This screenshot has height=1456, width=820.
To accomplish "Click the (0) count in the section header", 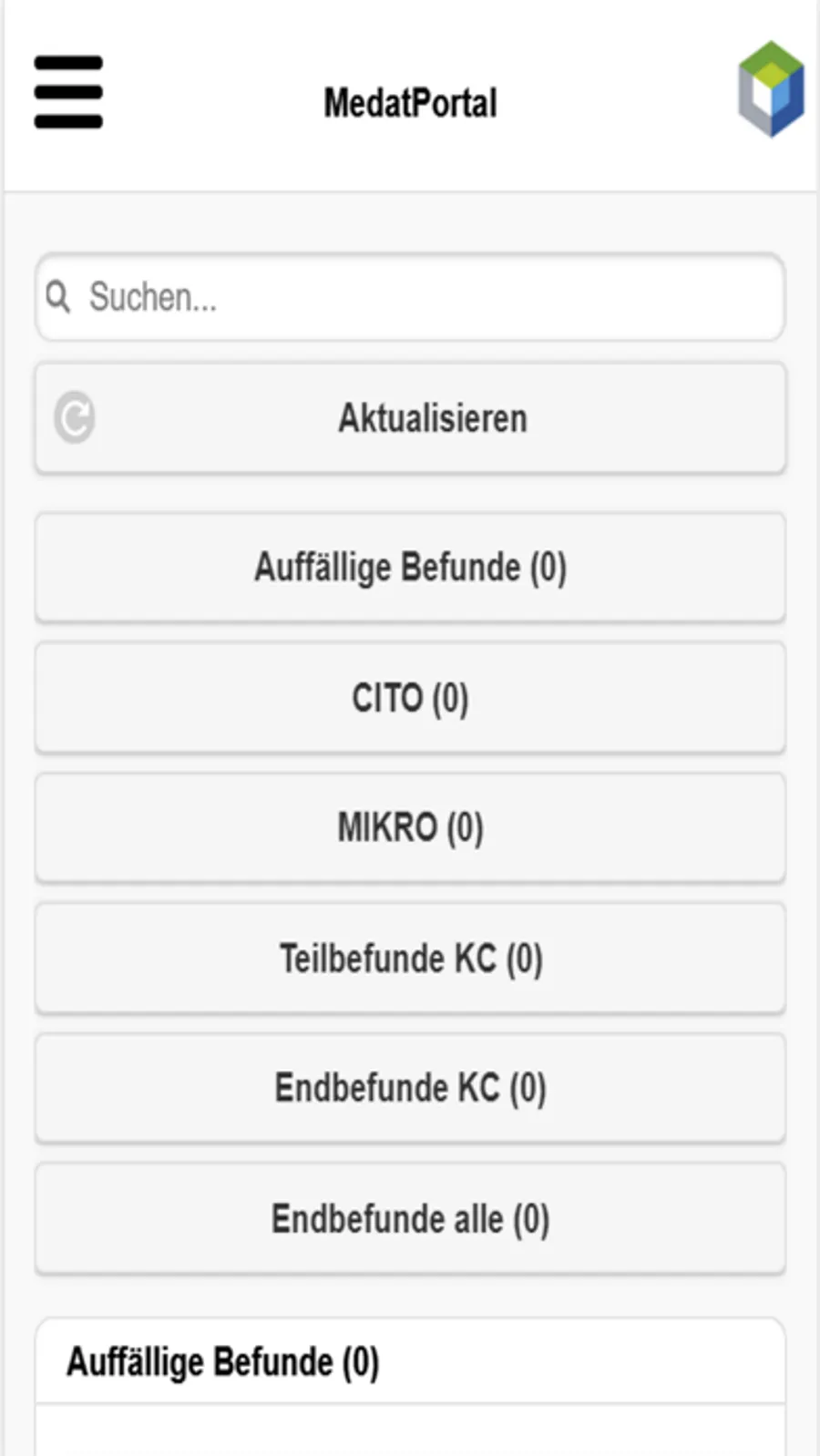I will tap(360, 1363).
